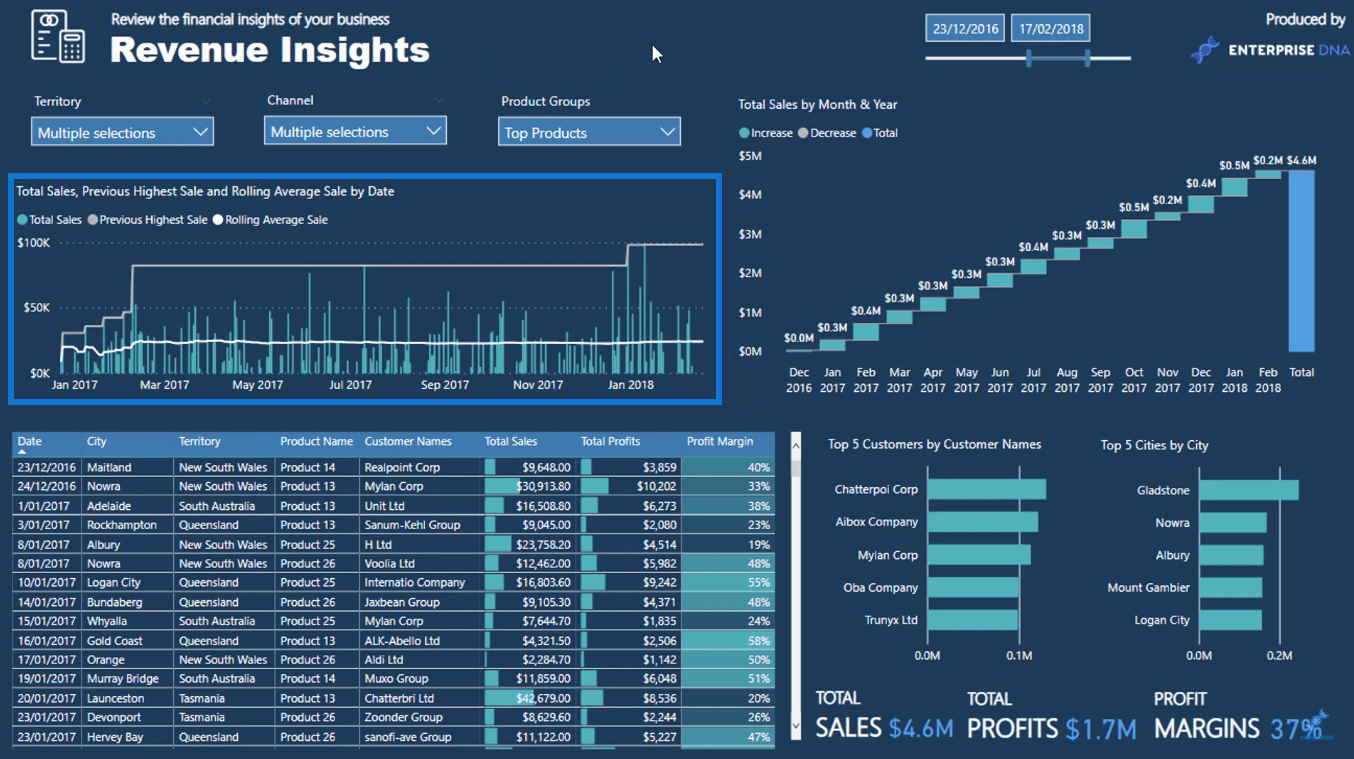Click the Revenue Insights calculator report icon

(x=58, y=37)
